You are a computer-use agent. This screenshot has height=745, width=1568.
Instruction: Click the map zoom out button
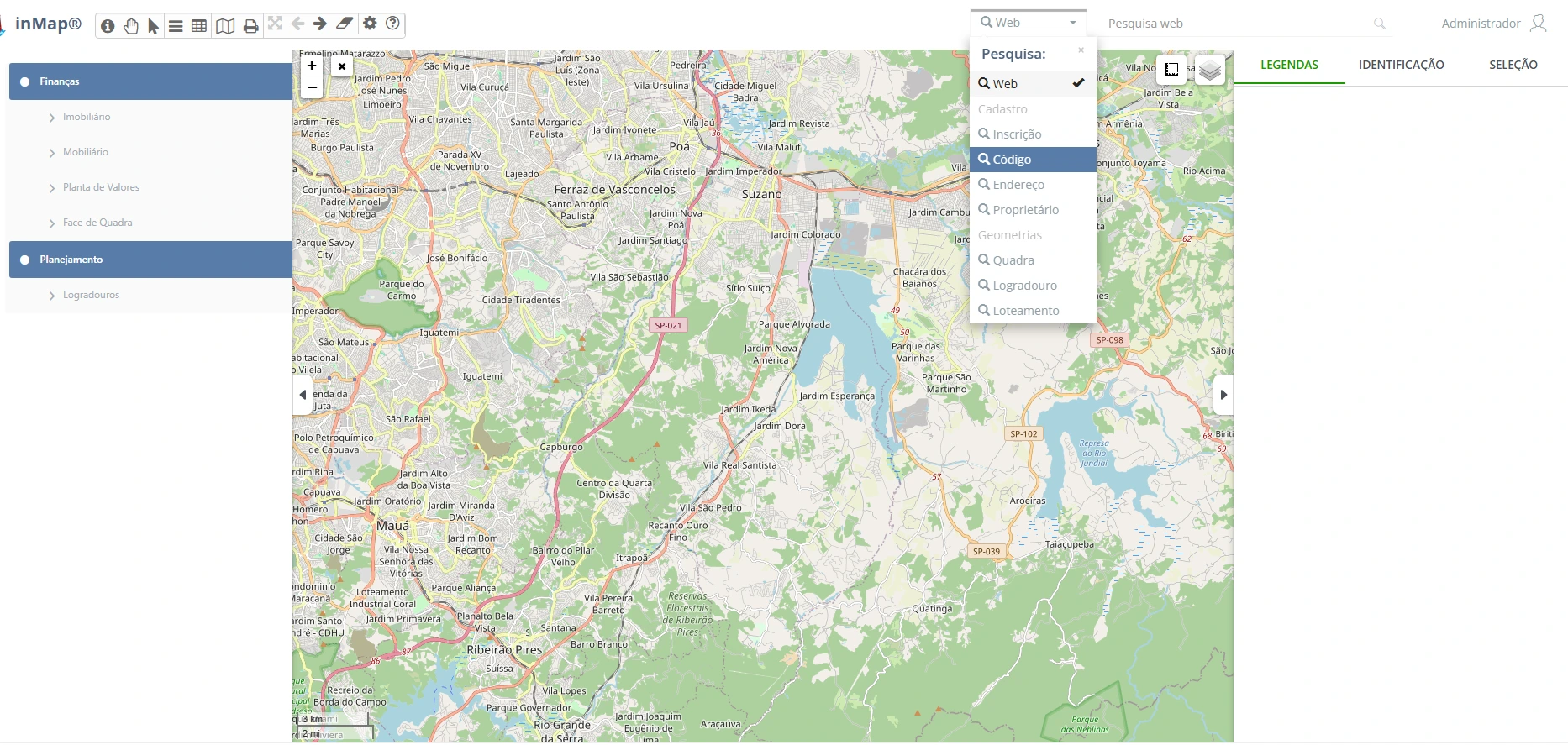pos(312,87)
